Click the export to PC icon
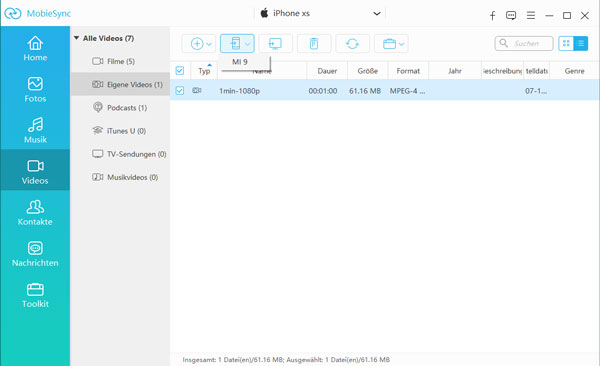The height and width of the screenshot is (366, 600). pyautogui.click(x=275, y=44)
